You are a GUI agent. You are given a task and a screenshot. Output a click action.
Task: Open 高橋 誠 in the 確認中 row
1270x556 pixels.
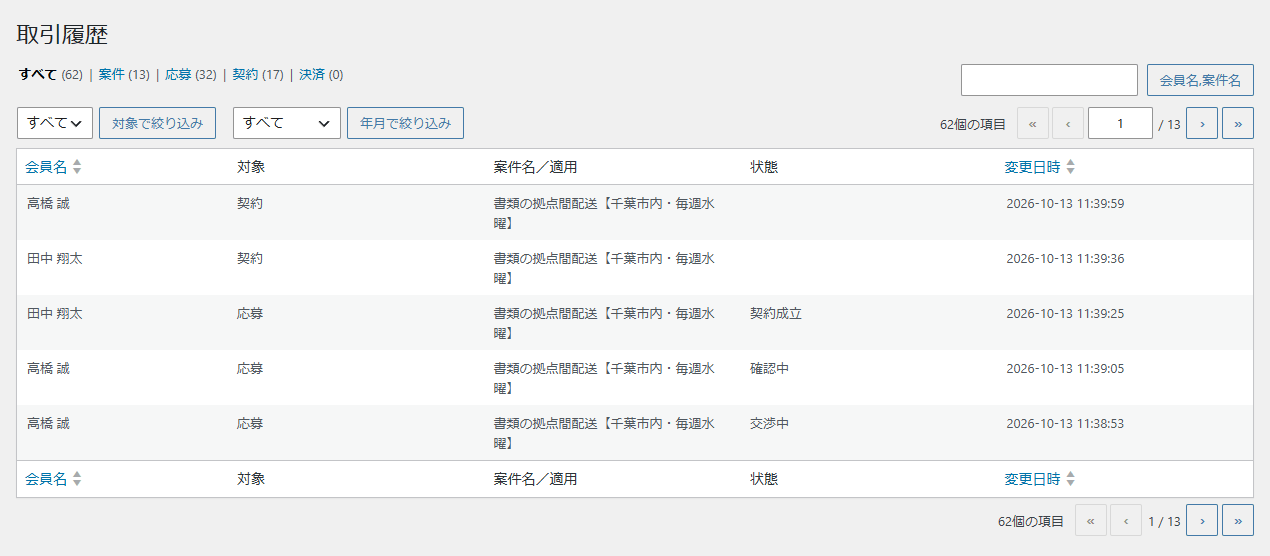pyautogui.click(x=48, y=368)
